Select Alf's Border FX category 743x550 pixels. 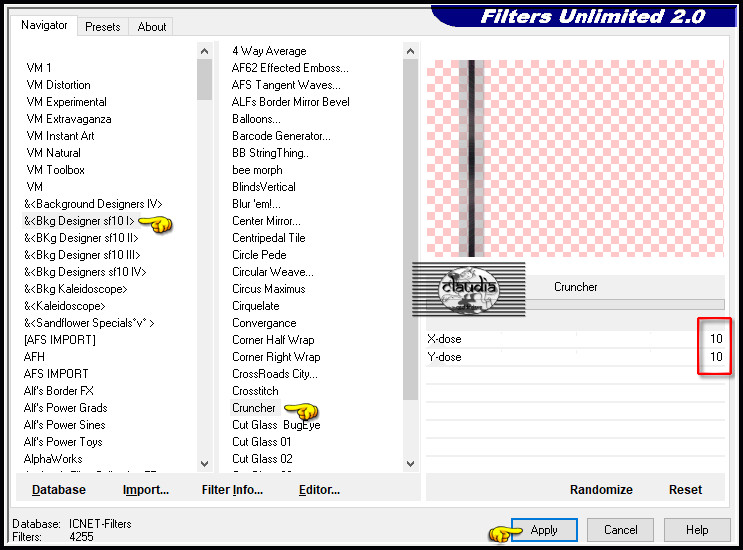pos(59,391)
